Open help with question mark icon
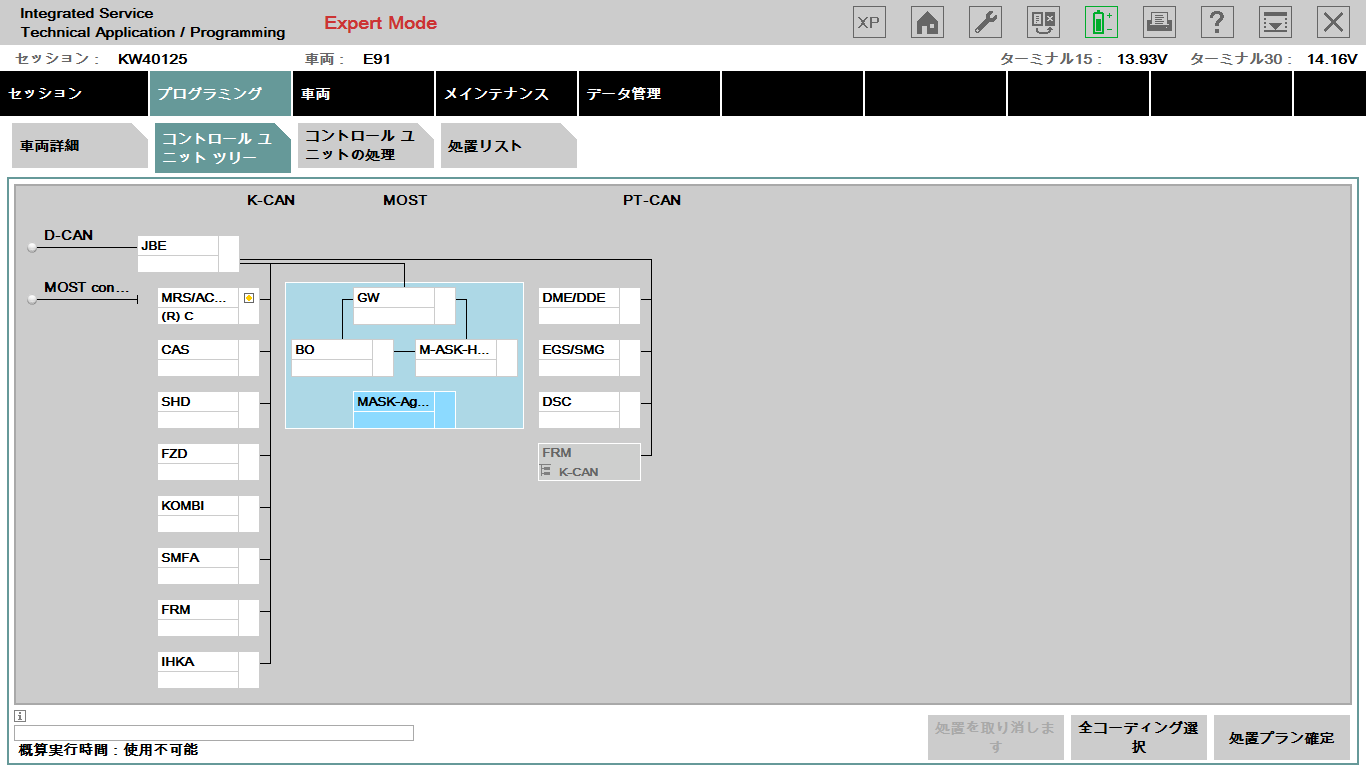Screen dimensions: 1366x768 tap(1217, 22)
